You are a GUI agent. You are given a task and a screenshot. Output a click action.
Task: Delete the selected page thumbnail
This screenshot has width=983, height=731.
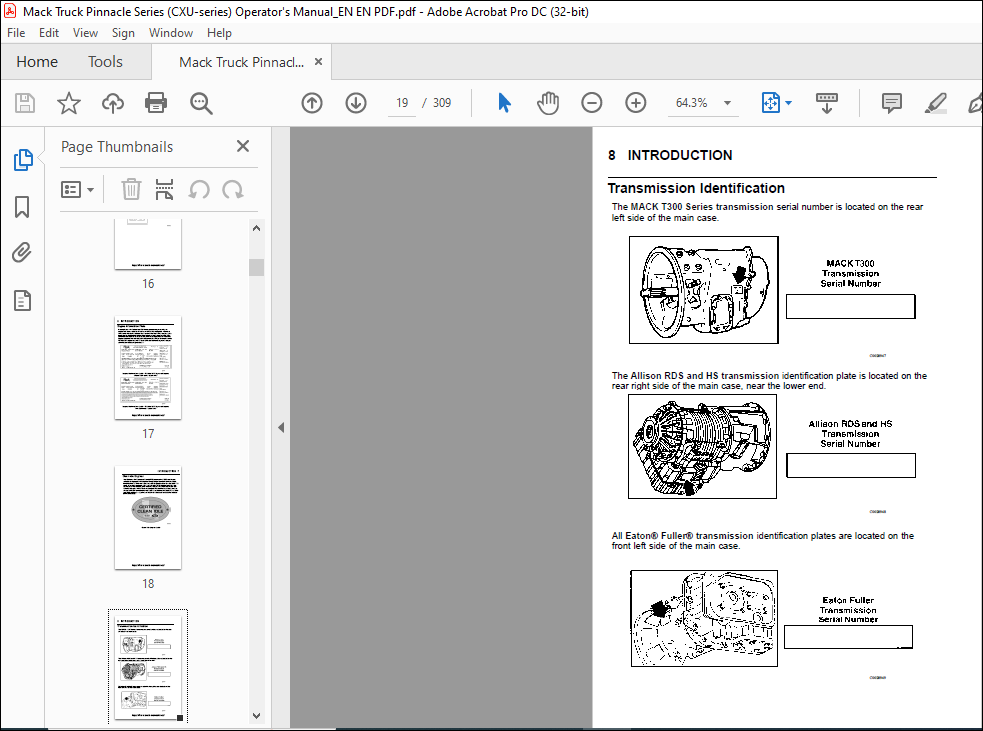click(131, 189)
